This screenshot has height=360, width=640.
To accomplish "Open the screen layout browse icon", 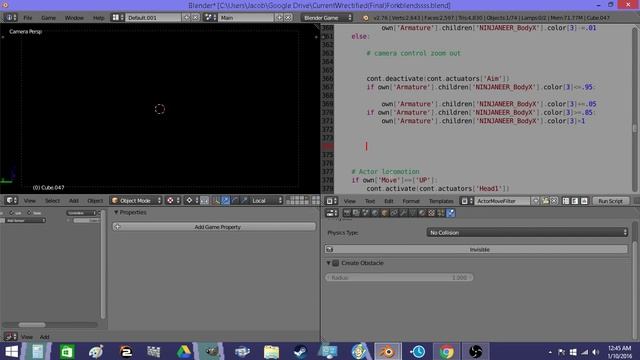I will (x=118, y=18).
